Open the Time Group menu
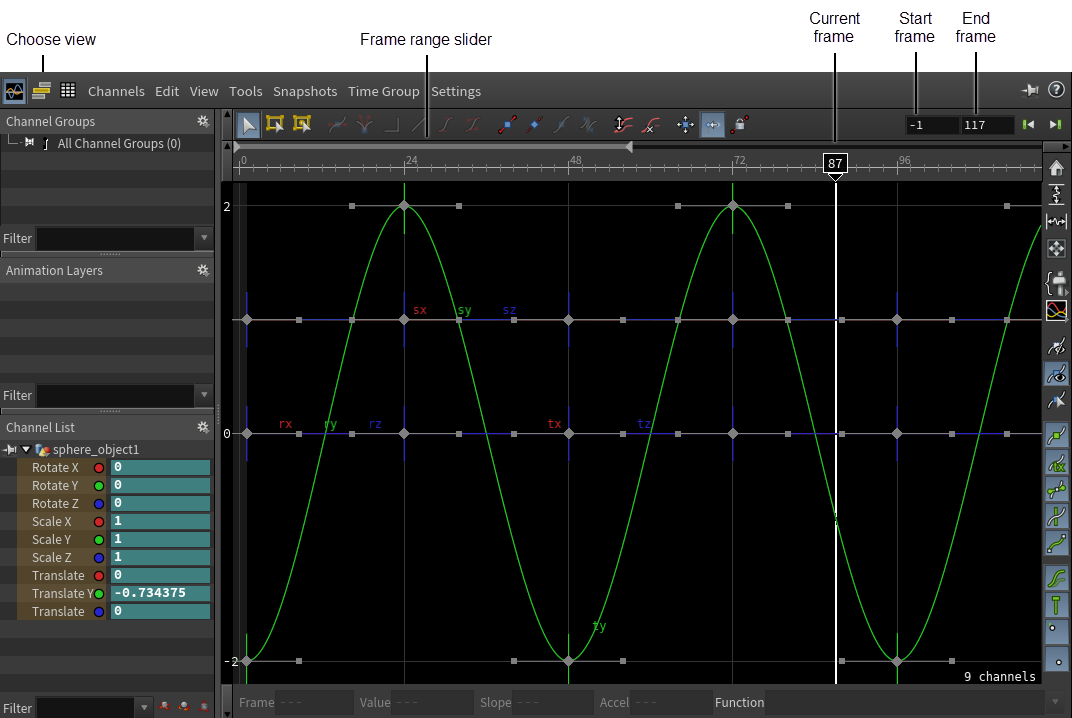 tap(383, 91)
